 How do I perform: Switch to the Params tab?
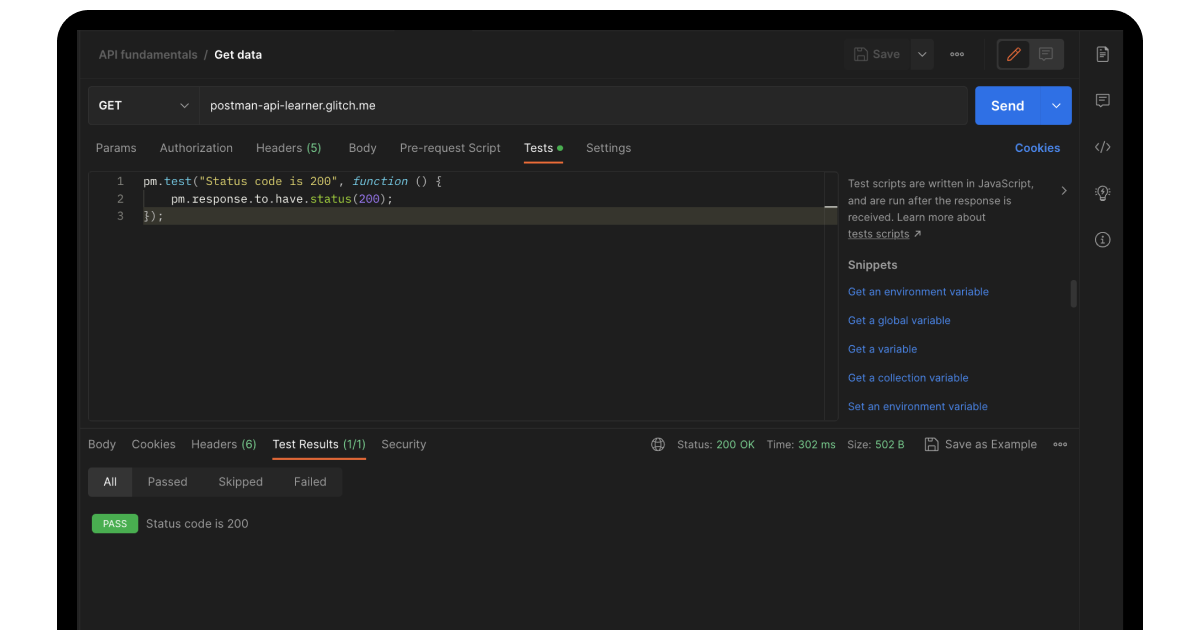(x=116, y=148)
